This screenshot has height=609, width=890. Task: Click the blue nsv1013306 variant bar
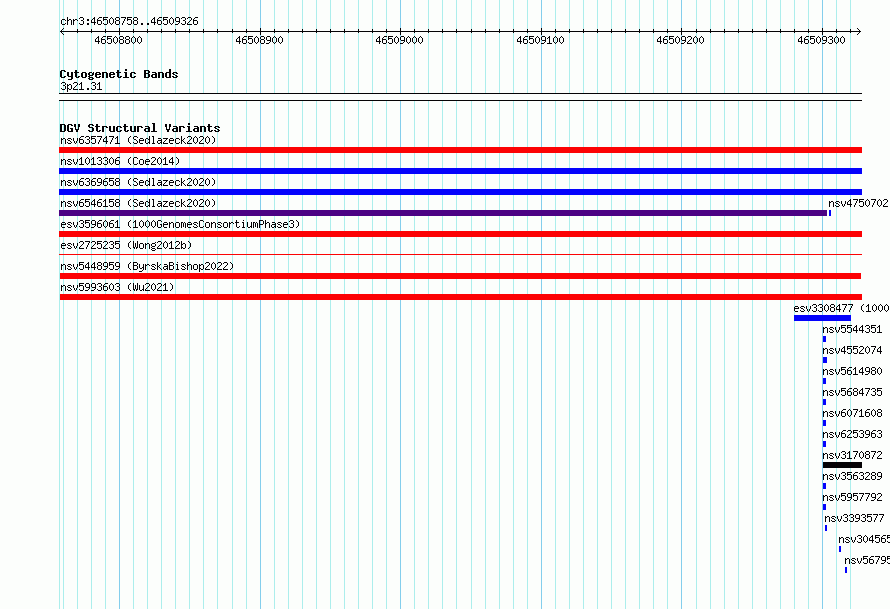(460, 171)
